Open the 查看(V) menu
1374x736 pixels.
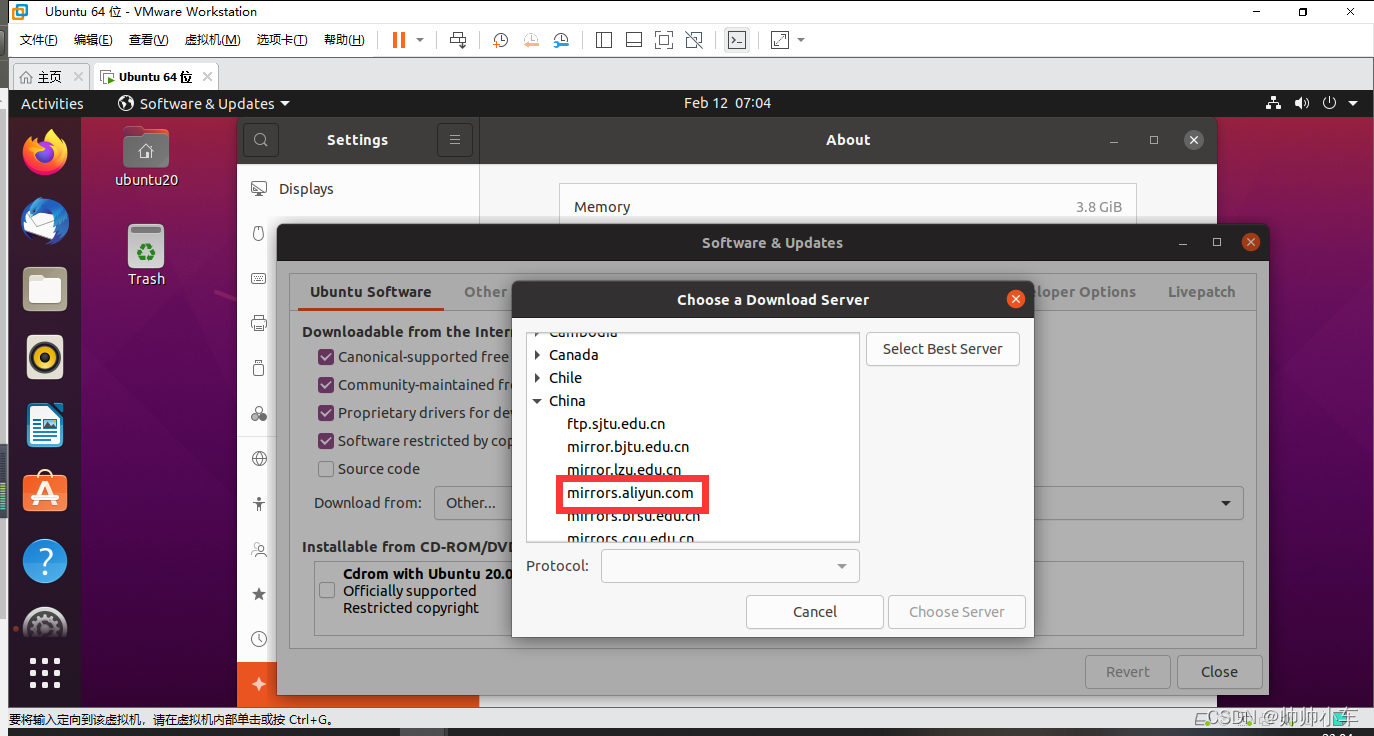[148, 40]
